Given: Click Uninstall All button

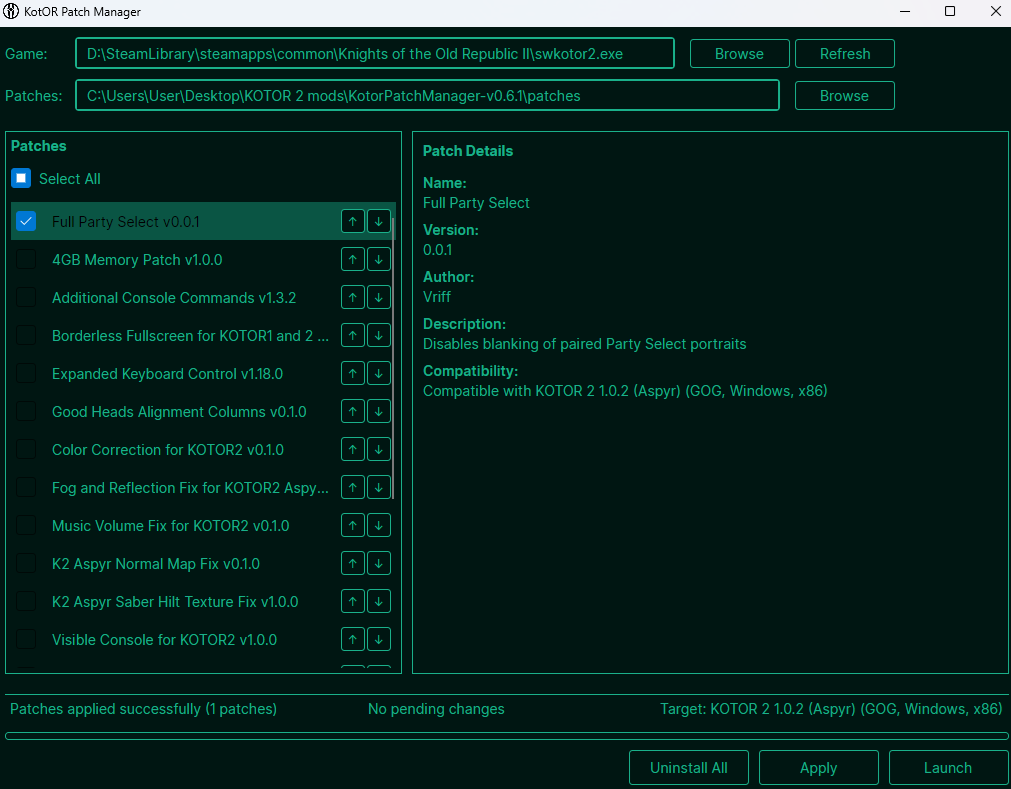Looking at the screenshot, I should tap(689, 768).
